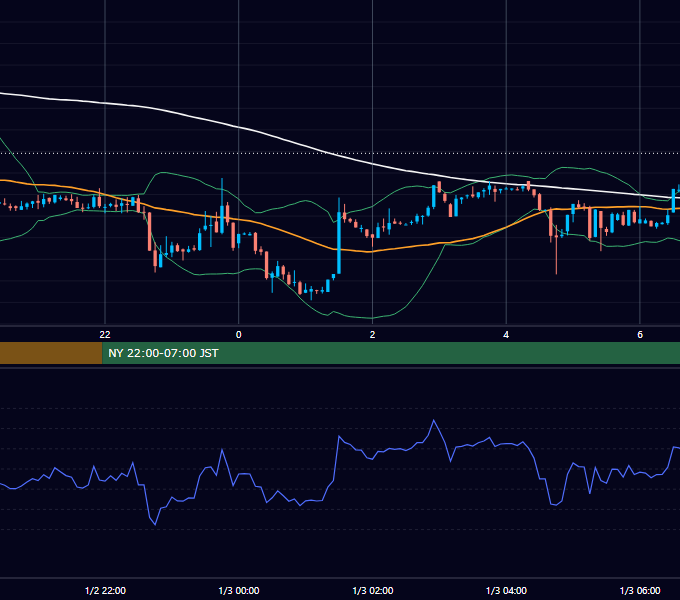Click the dotted horizontal price line

click(340, 153)
